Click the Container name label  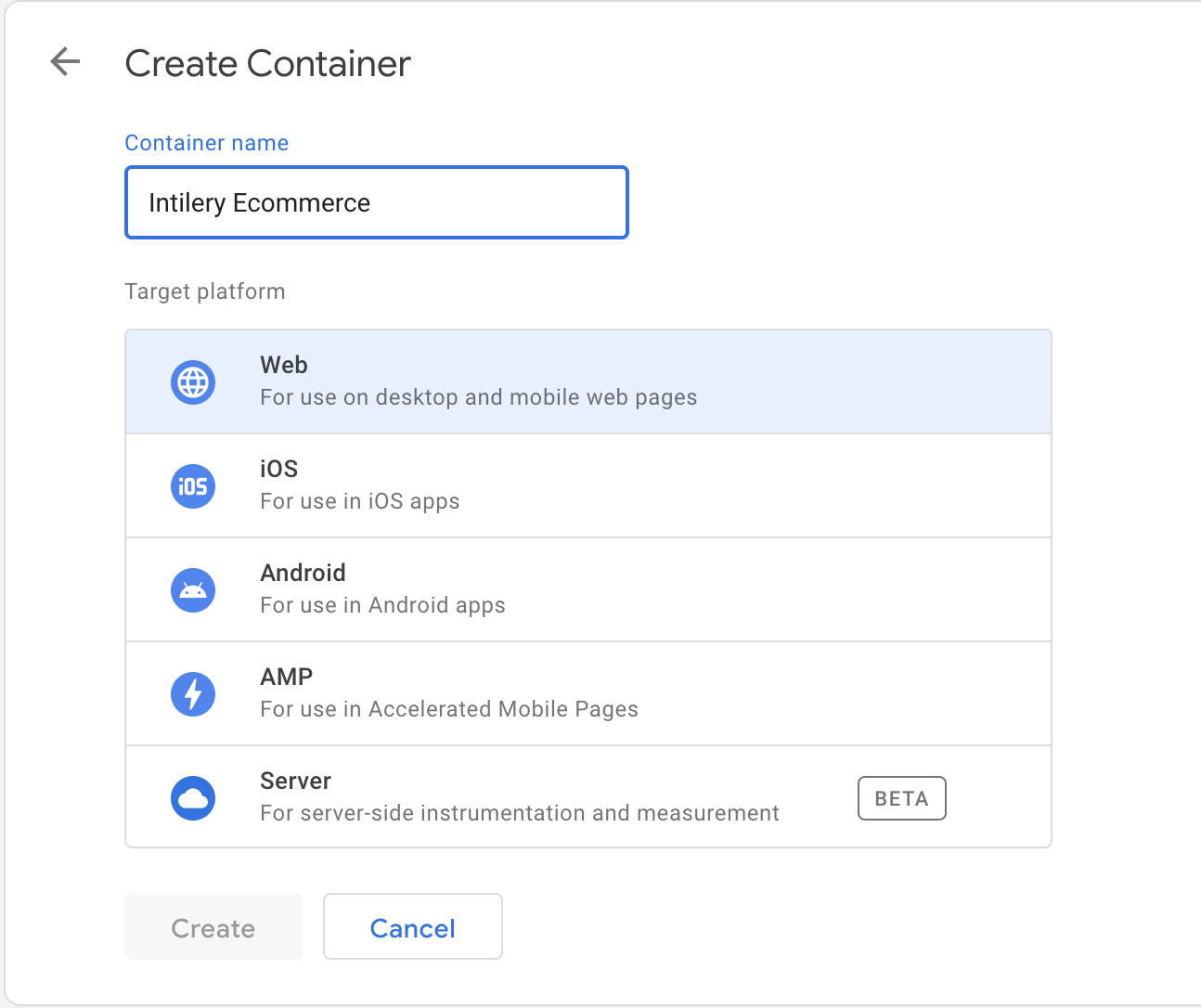pos(207,143)
